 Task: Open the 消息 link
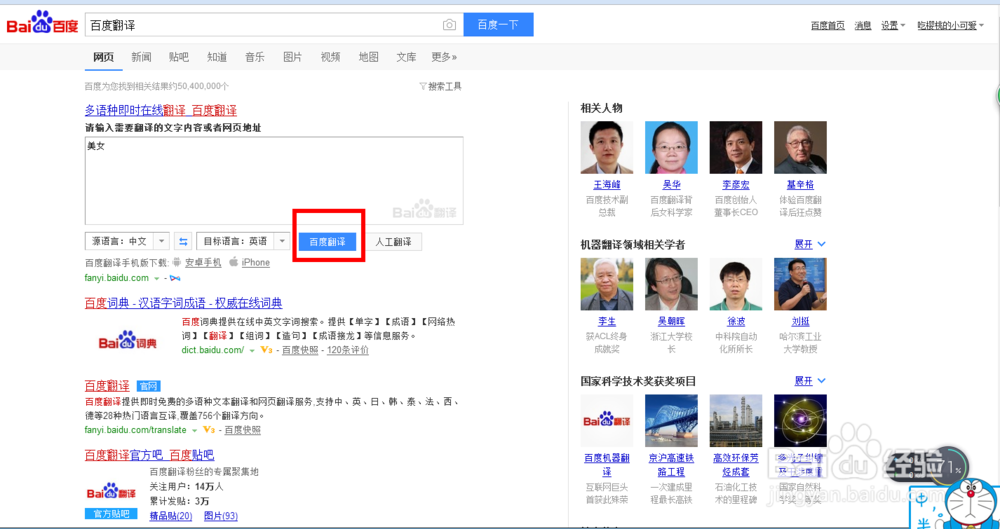863,26
